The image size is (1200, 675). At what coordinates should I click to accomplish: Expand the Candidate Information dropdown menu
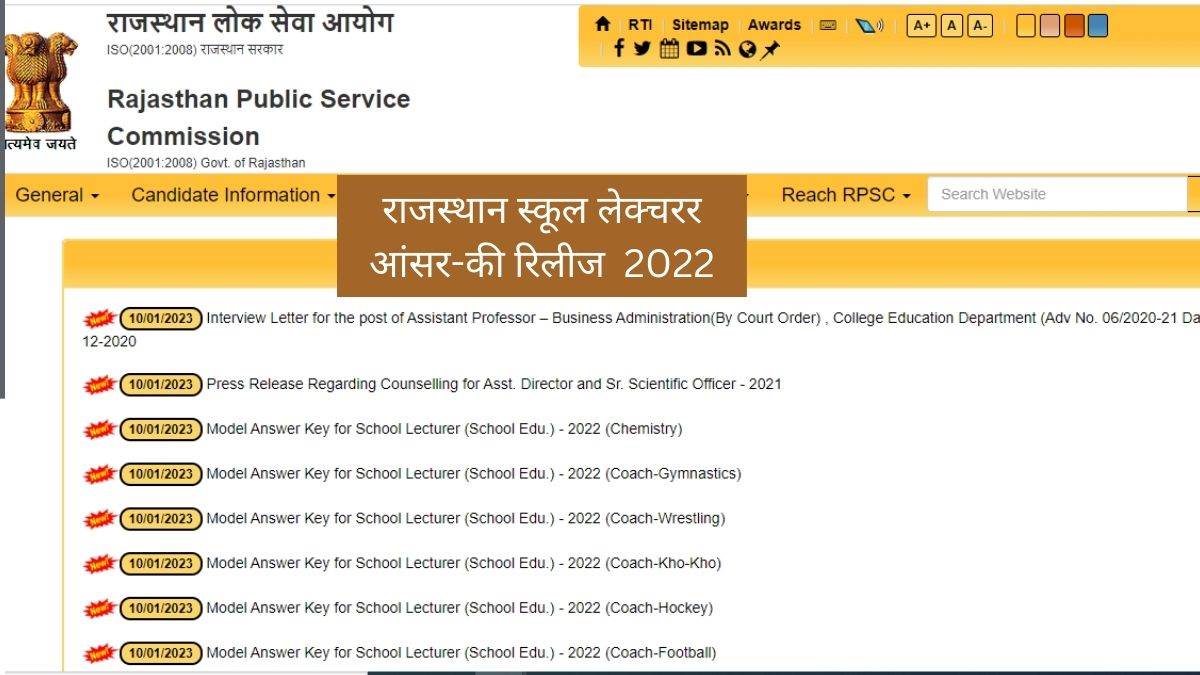233,195
